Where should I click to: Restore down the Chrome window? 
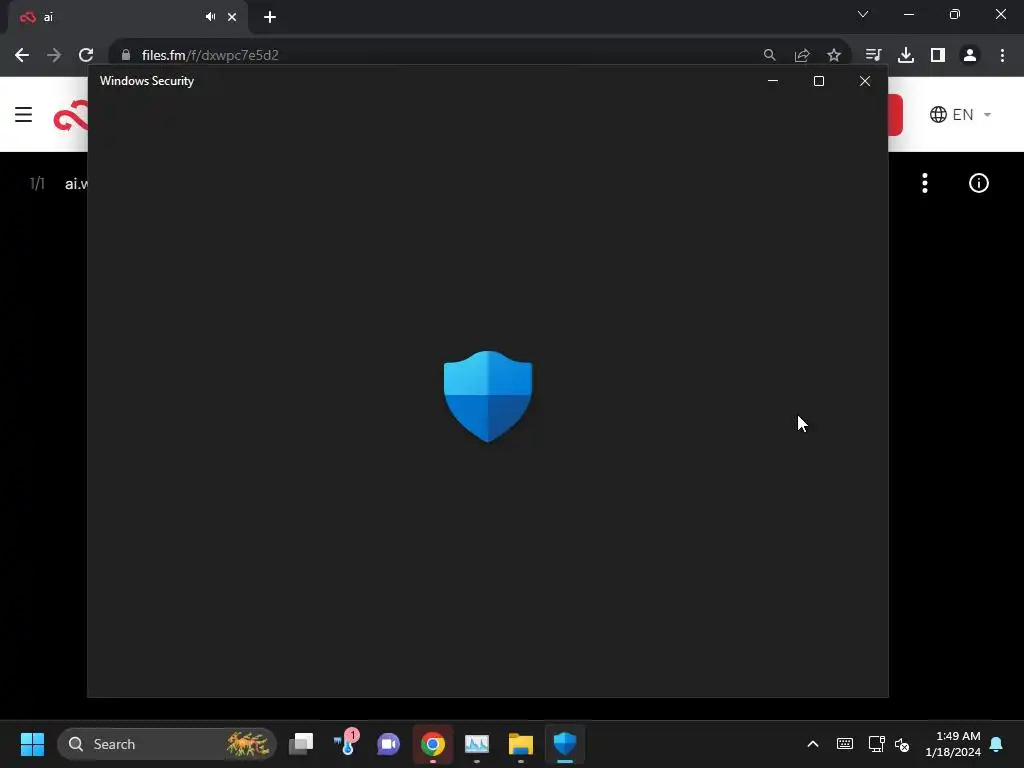coord(955,14)
